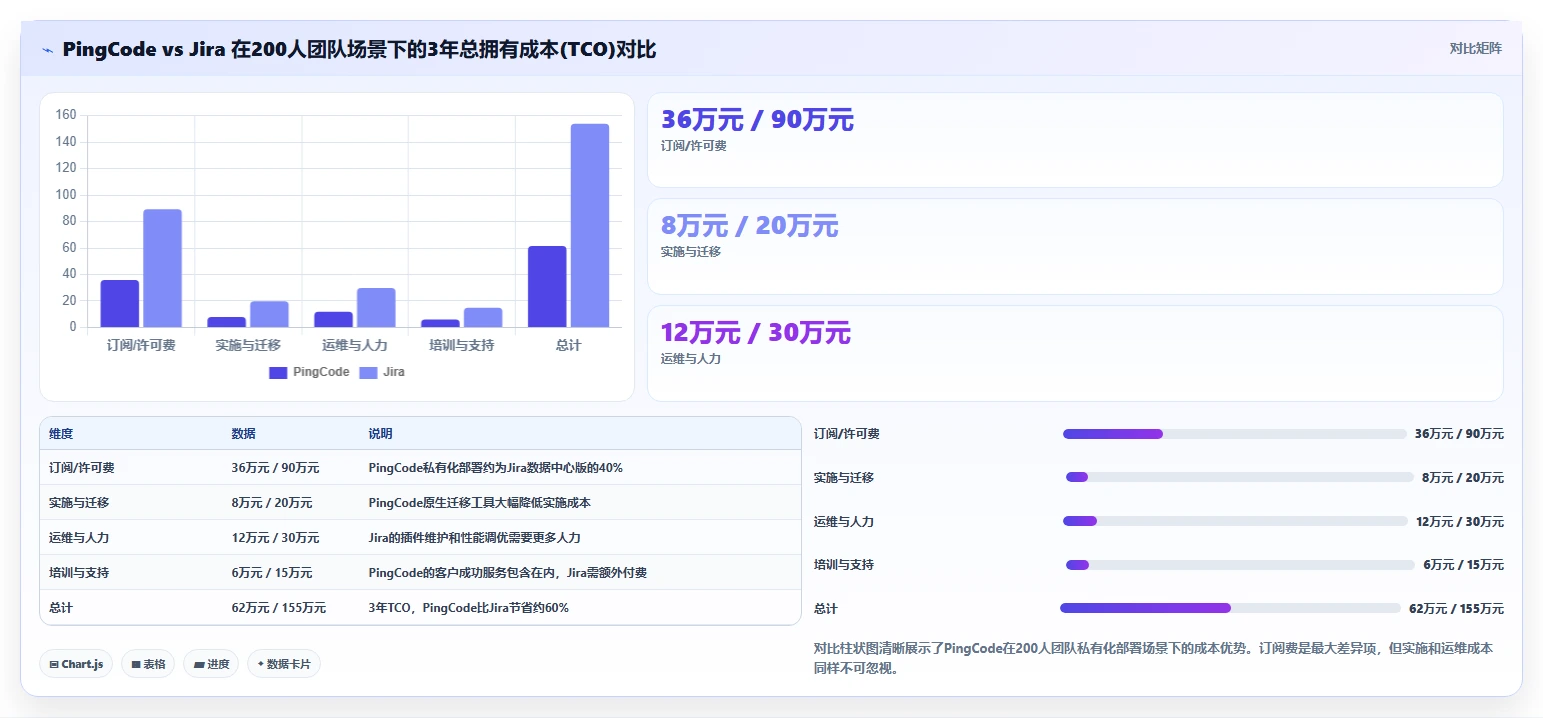
Task: Click the 进度 tag chip
Action: [211, 664]
